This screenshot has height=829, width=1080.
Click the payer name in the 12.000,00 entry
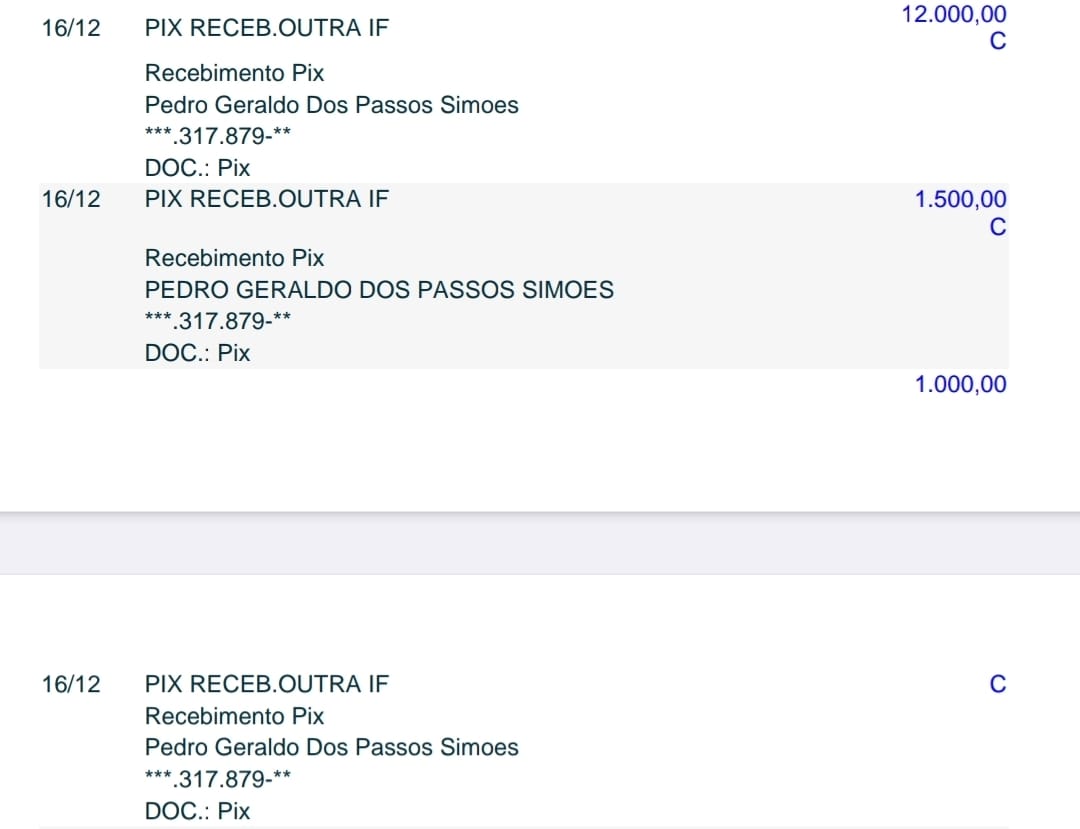tap(331, 105)
